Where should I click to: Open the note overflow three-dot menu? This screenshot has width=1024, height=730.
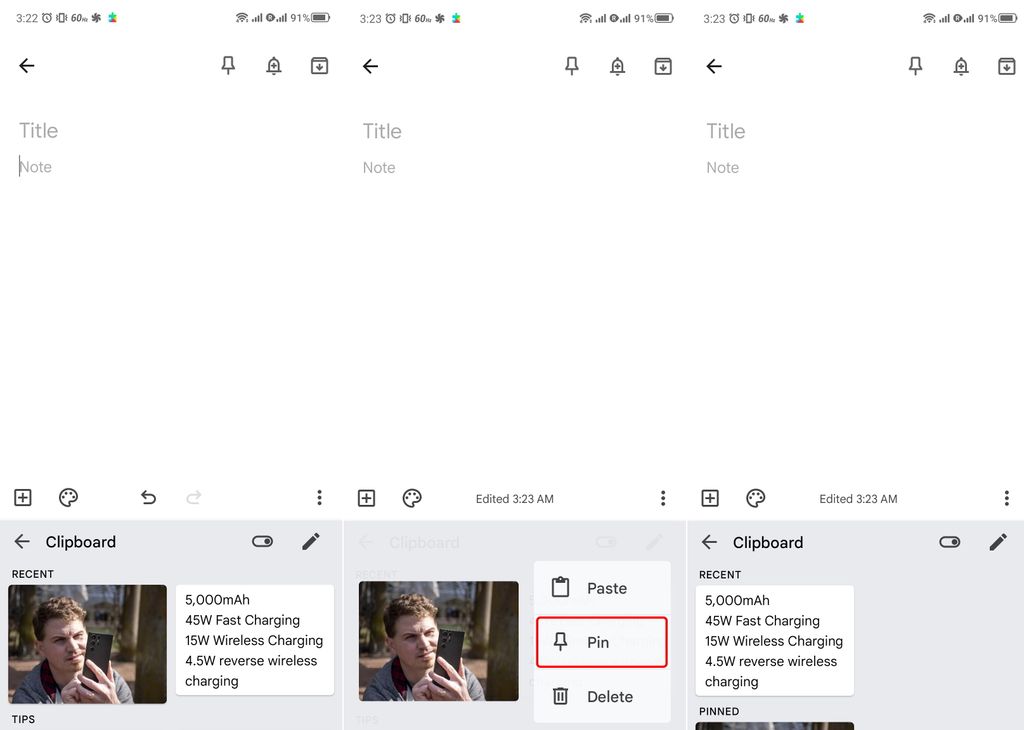click(x=320, y=497)
